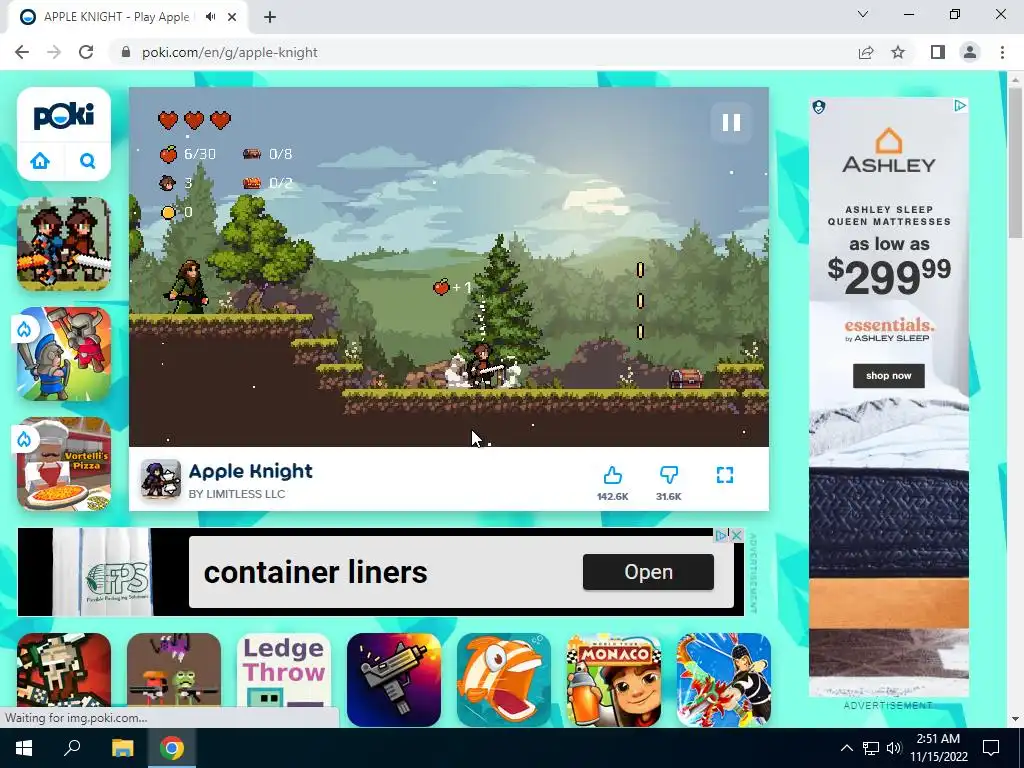This screenshot has width=1024, height=768.
Task: Go back to previous page
Action: tap(22, 52)
